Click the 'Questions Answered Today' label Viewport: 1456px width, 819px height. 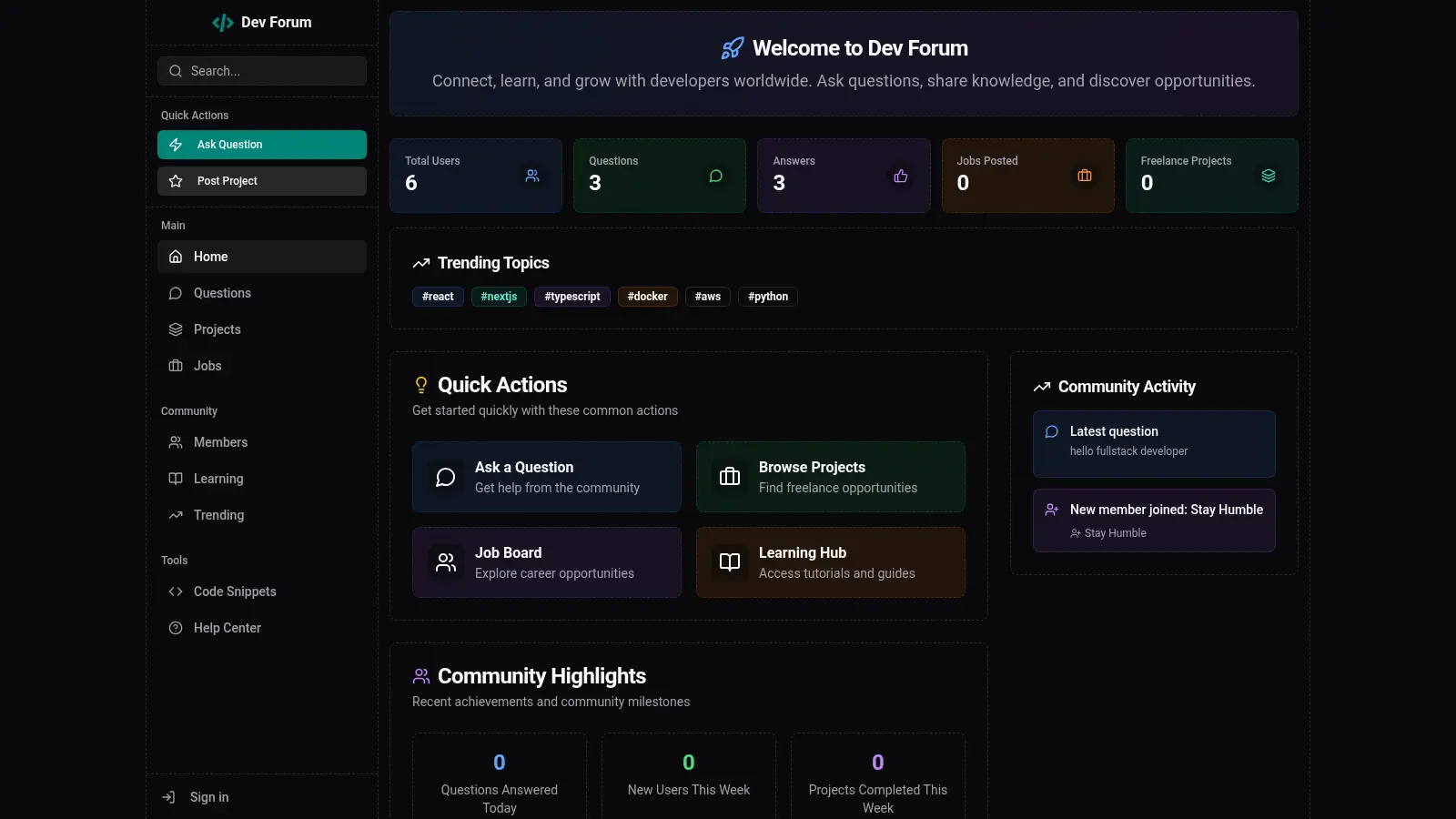[x=500, y=799]
